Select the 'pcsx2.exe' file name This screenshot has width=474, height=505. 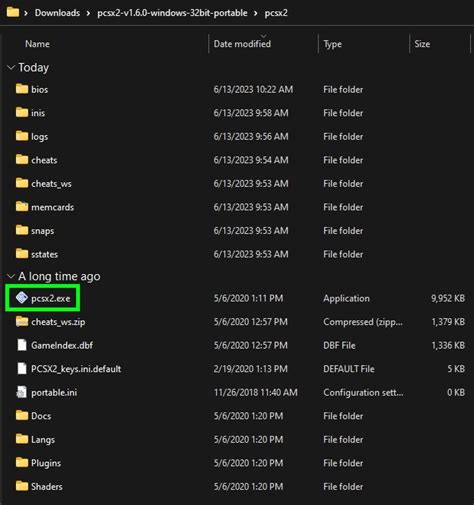click(x=51, y=298)
